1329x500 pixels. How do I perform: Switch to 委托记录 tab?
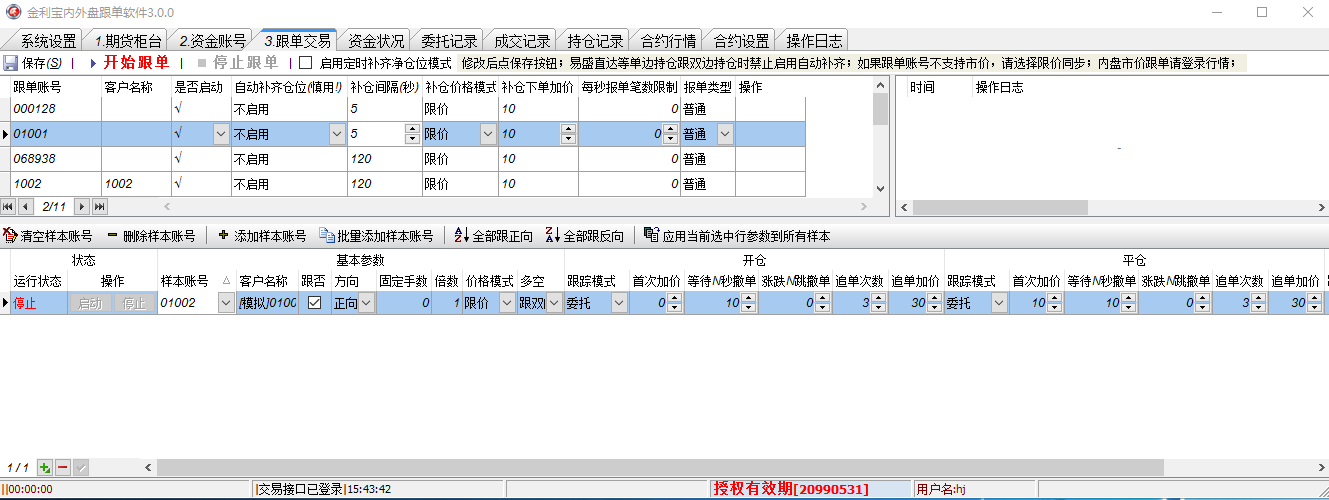click(x=449, y=41)
